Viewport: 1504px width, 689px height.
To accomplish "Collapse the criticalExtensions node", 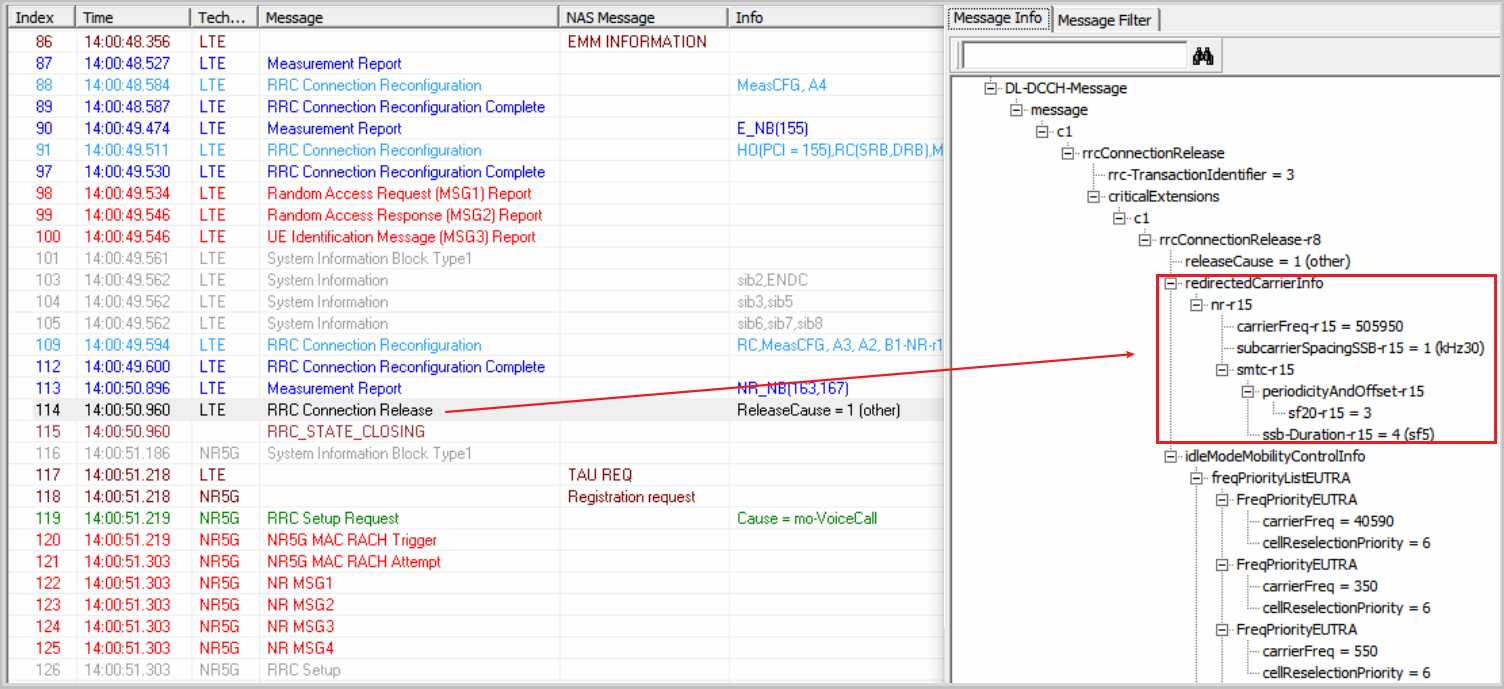I will (1093, 197).
